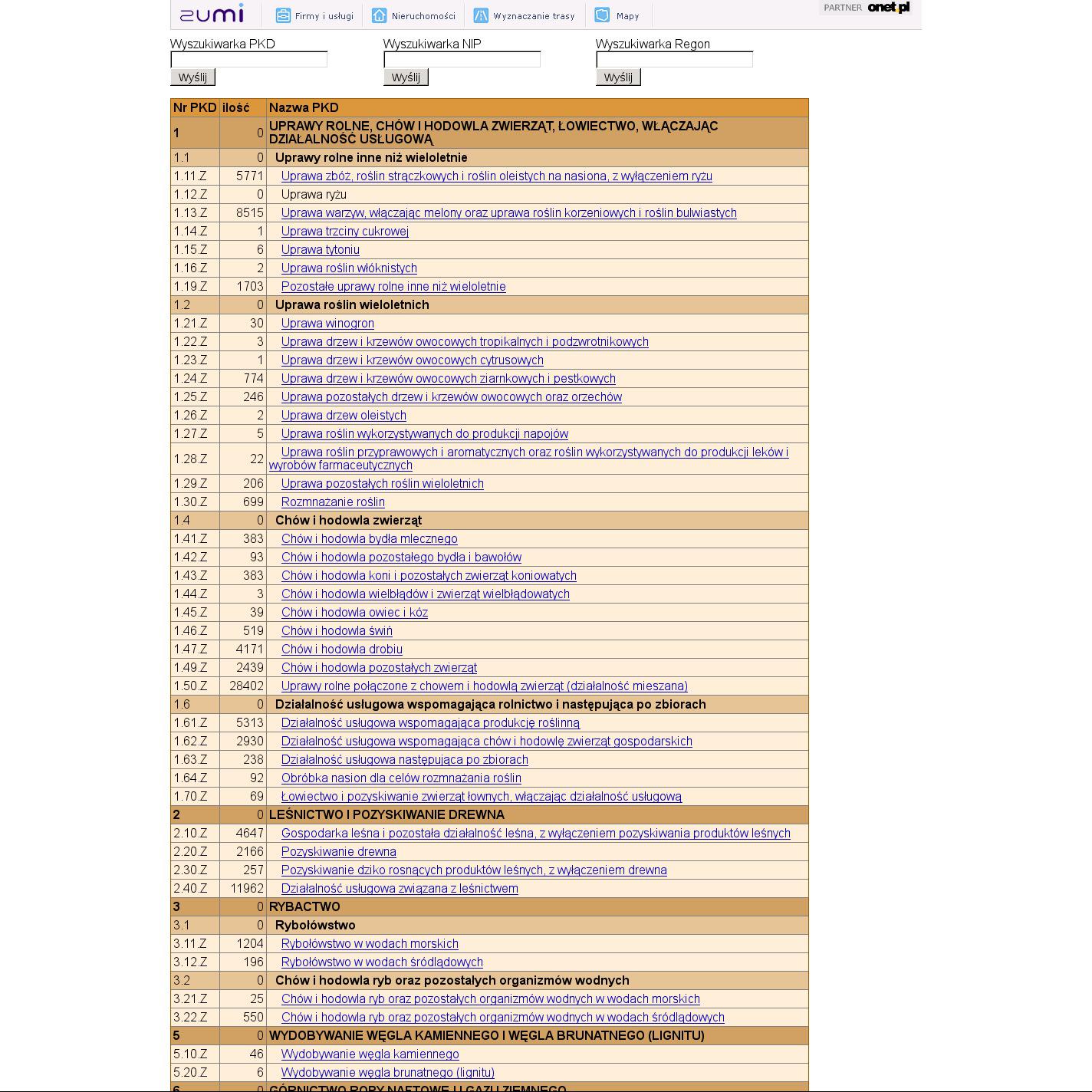Click the road icon for Wyznaczanie trasy
Viewport: 1092px width, 1092px height.
point(481,15)
